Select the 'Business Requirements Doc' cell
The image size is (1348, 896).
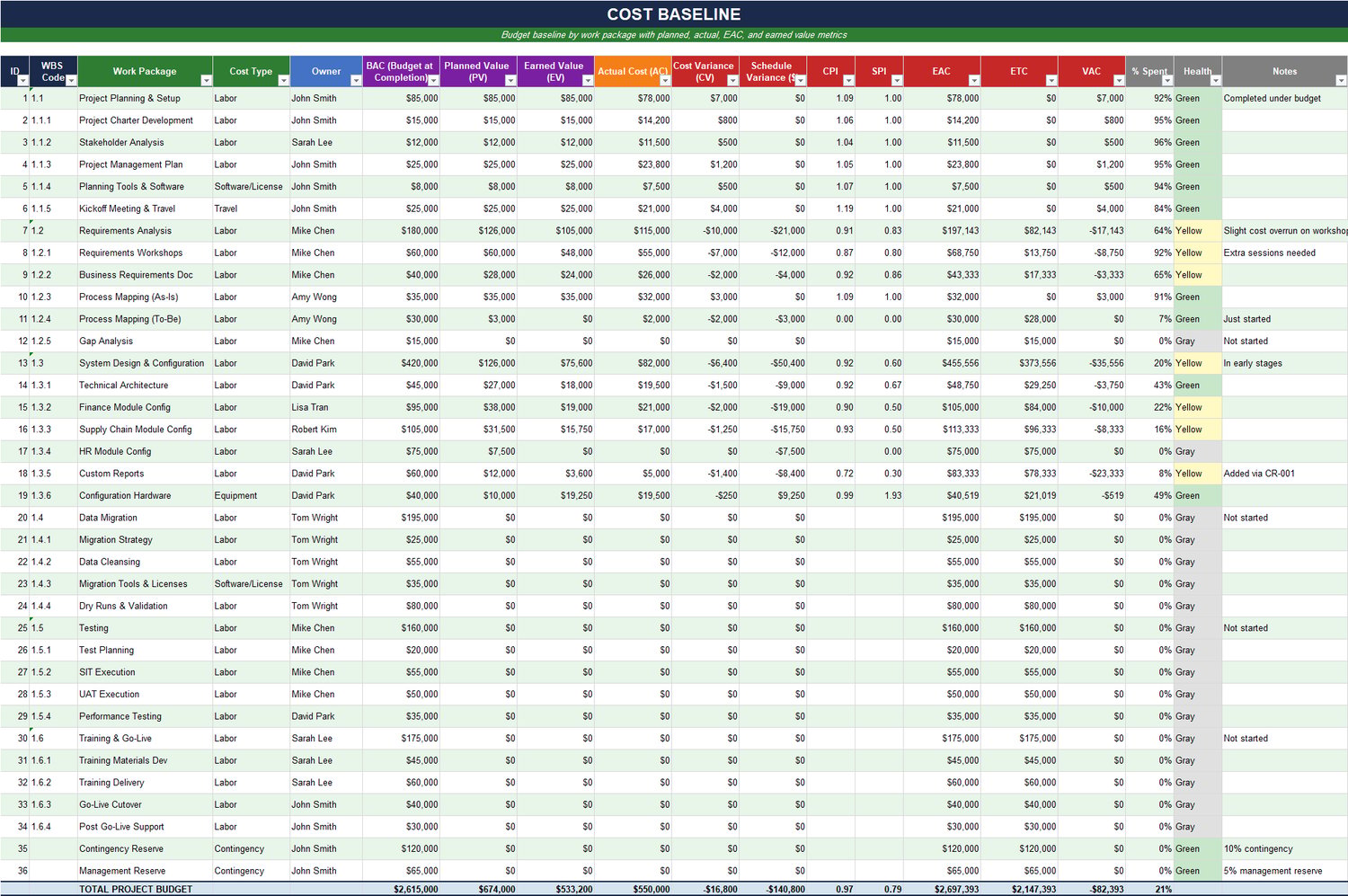(x=145, y=275)
